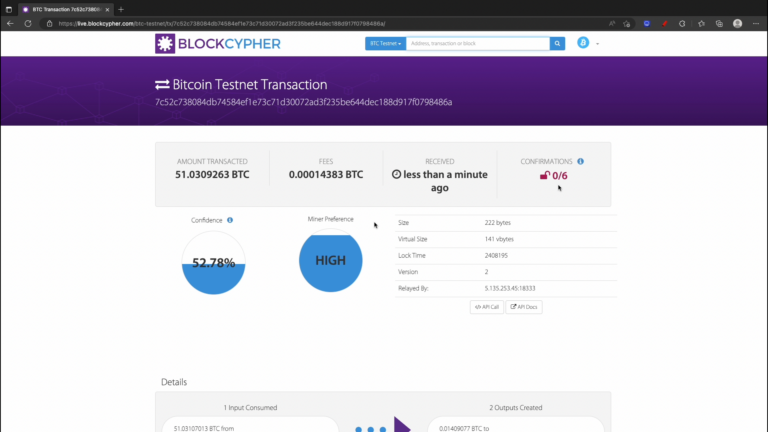The height and width of the screenshot is (432, 768).
Task: Select the BTC Transaction browser tab
Action: (64, 9)
